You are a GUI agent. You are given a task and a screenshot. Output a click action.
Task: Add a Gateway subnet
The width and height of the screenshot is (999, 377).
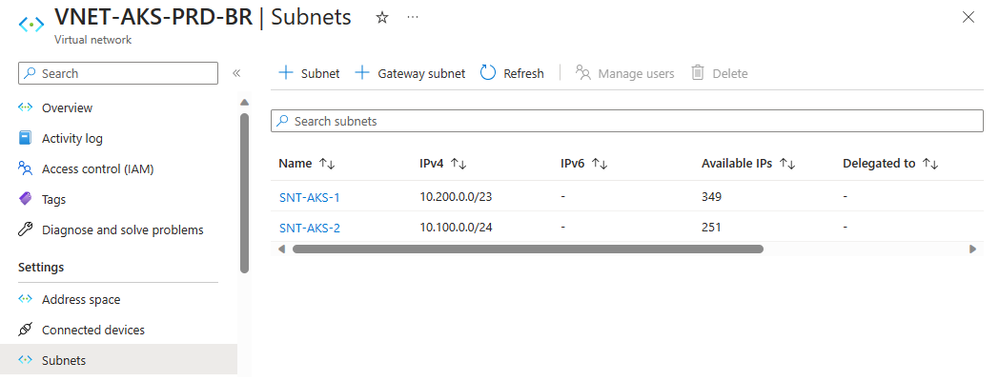pyautogui.click(x=410, y=73)
